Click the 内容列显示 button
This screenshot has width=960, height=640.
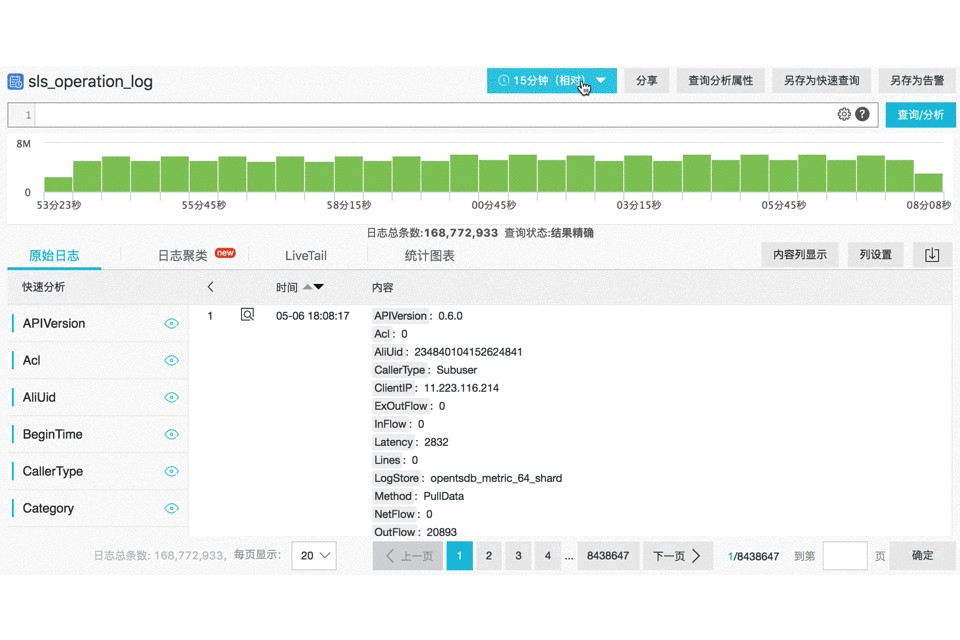[800, 255]
